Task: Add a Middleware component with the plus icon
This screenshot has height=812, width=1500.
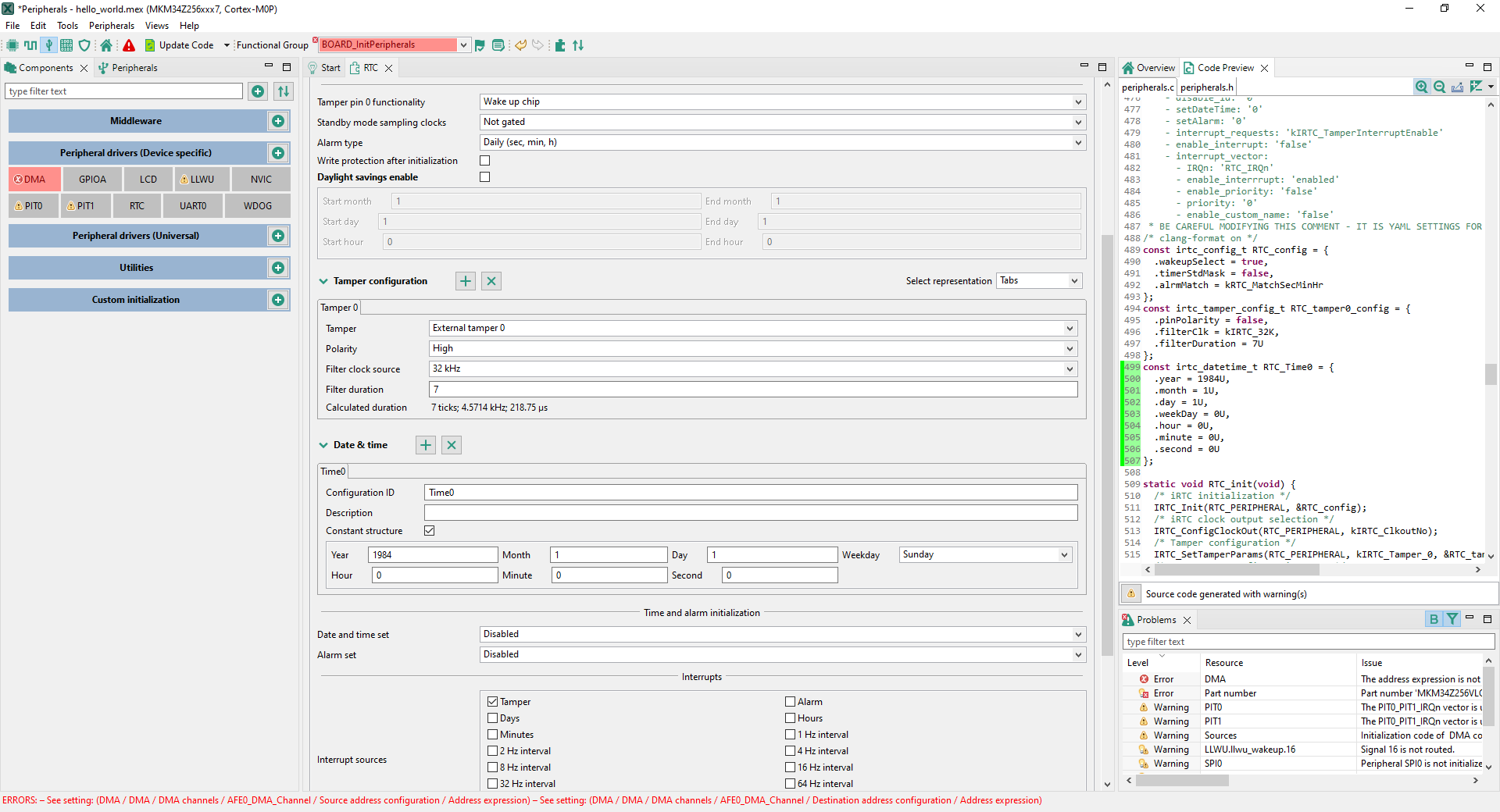Action: (x=278, y=121)
